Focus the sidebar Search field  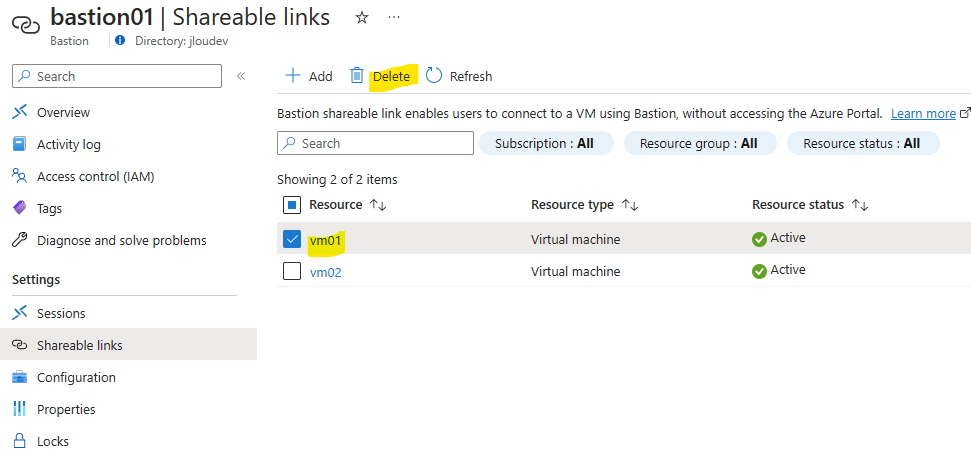(x=117, y=76)
